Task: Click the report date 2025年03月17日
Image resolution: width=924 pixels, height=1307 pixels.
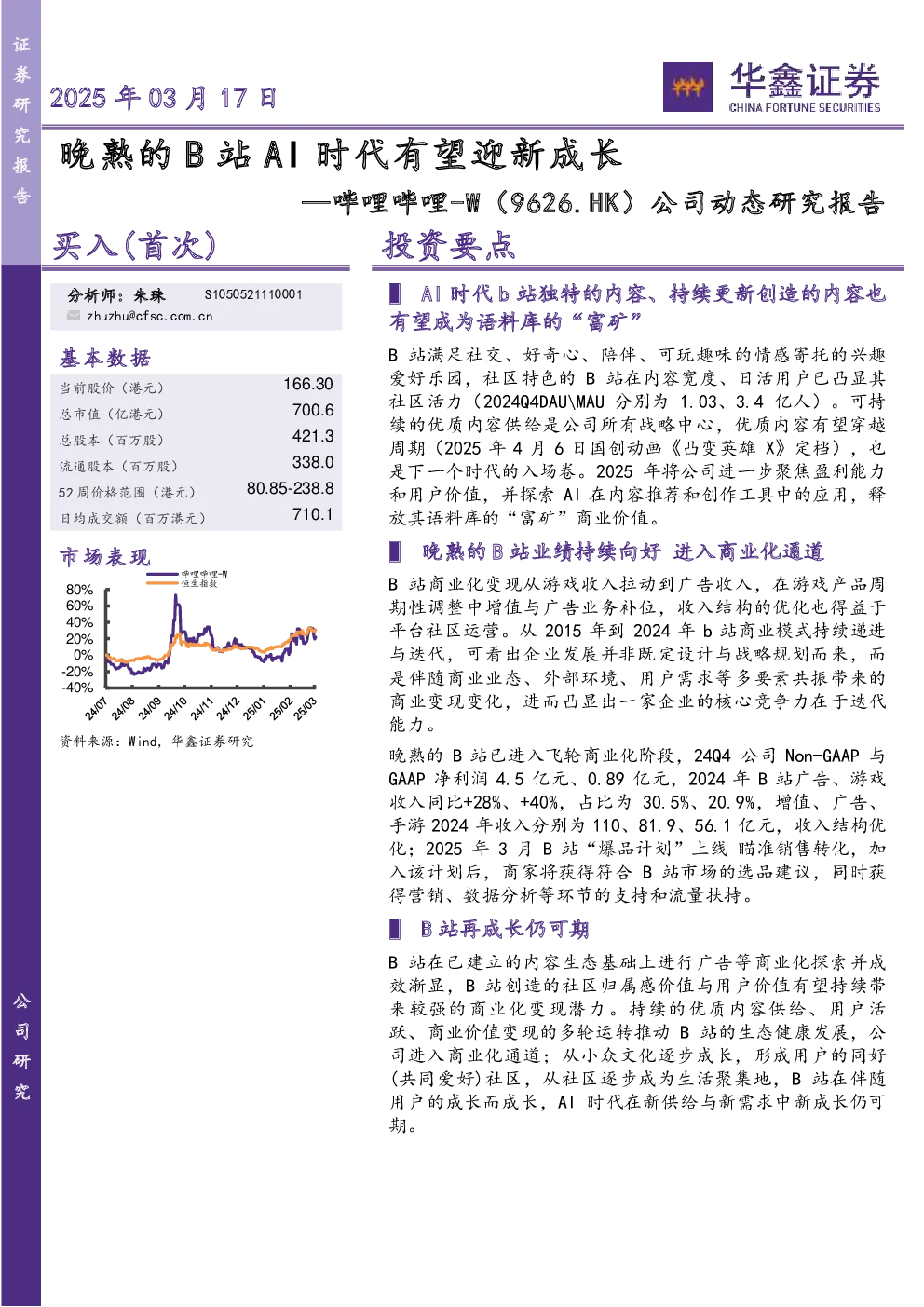Action: coord(163,98)
